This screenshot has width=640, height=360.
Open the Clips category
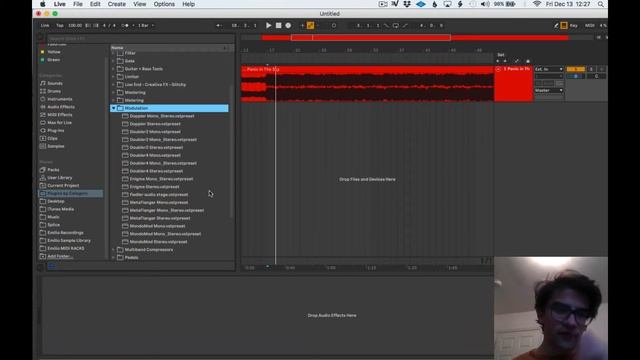click(52, 138)
